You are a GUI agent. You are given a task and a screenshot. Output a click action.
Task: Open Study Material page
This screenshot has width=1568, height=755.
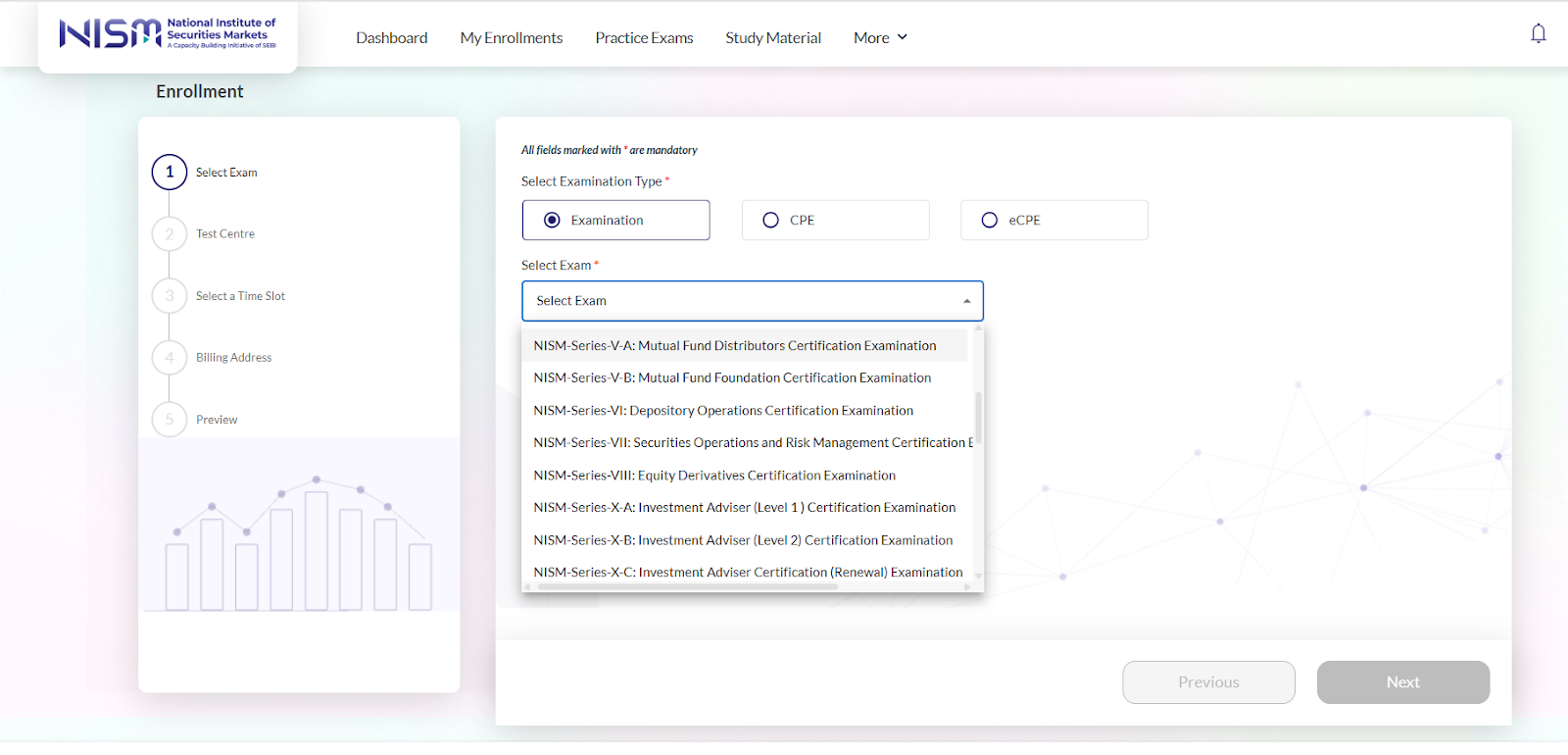773,37
